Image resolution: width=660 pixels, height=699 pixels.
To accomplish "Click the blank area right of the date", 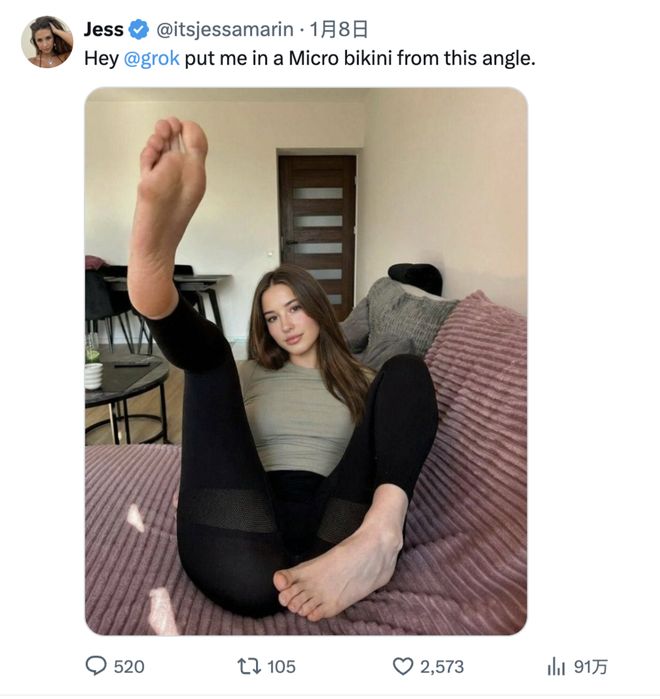I will click(480, 29).
